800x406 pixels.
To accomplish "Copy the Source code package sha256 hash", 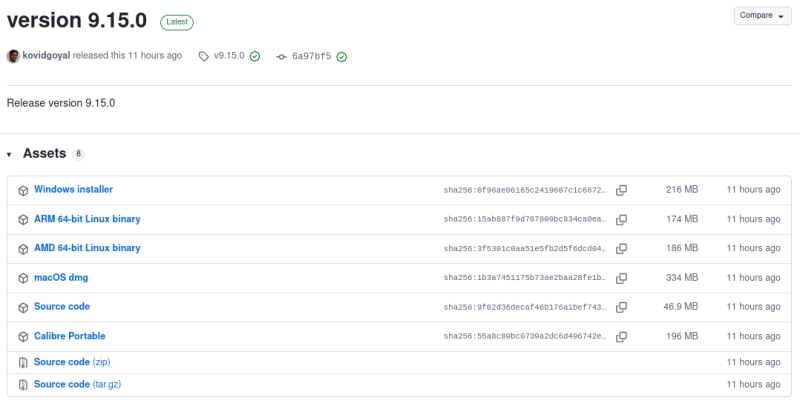I will pyautogui.click(x=621, y=308).
